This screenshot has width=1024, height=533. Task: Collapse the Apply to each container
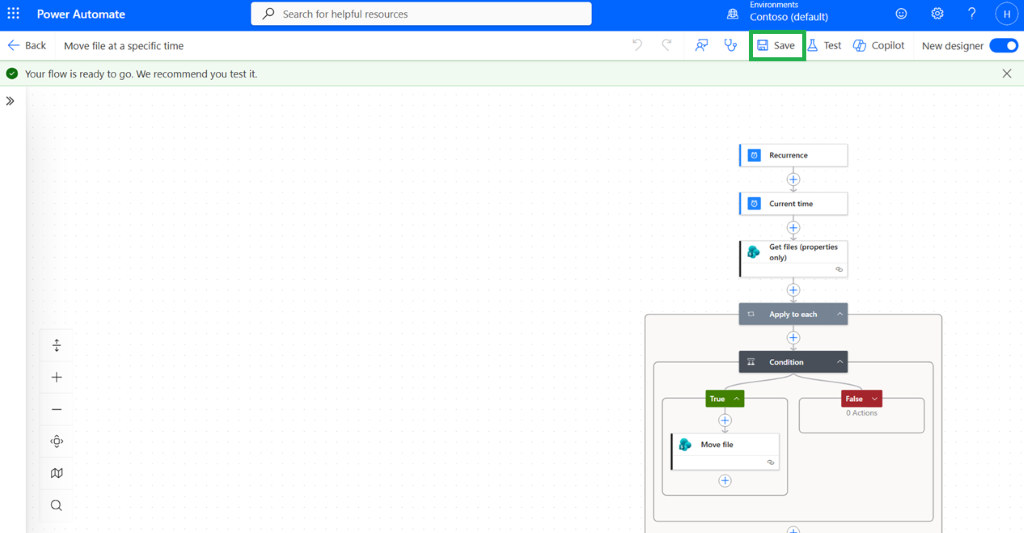(x=840, y=314)
